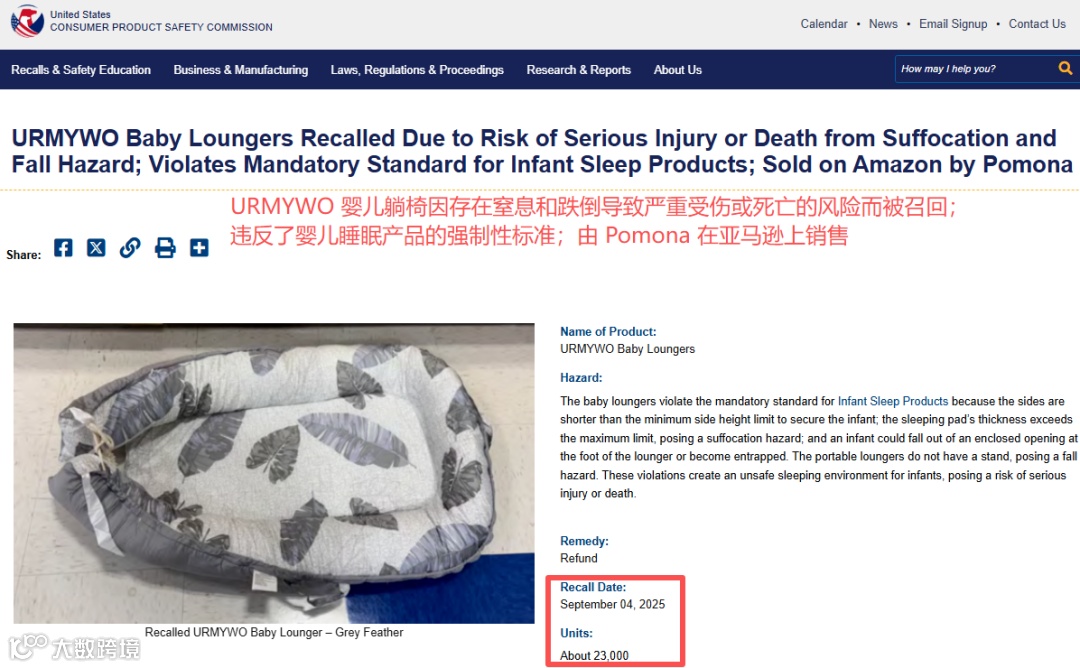Click the Consumer Product Safety Commission title text
The image size is (1080, 668).
[x=161, y=27]
